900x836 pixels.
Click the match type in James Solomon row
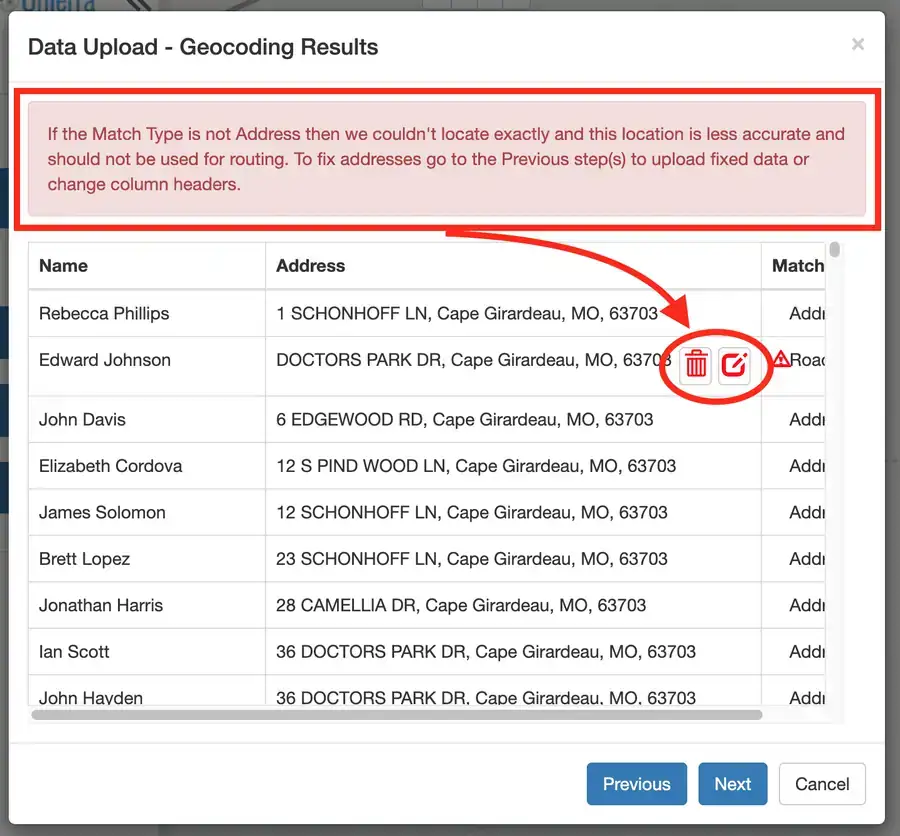[807, 512]
